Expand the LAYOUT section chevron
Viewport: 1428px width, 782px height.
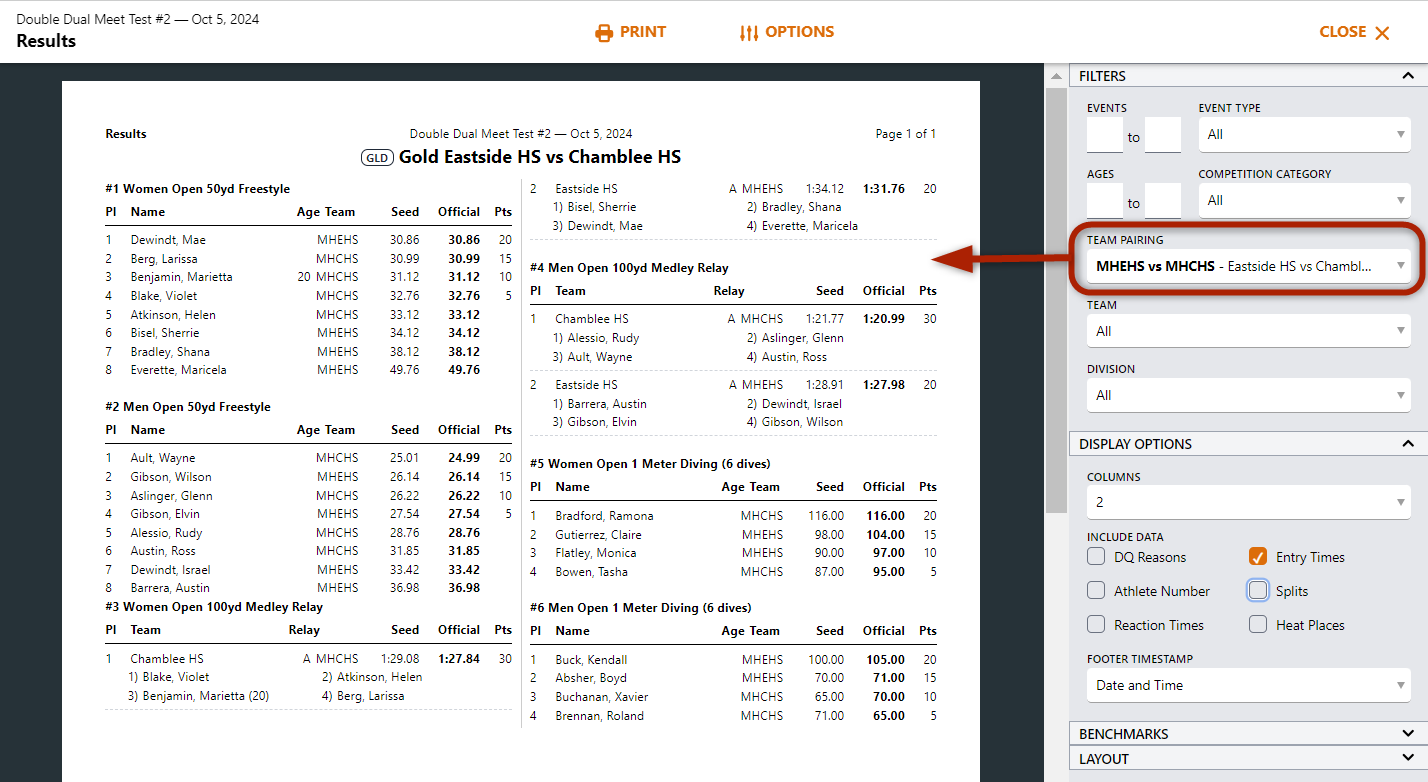coord(1408,759)
